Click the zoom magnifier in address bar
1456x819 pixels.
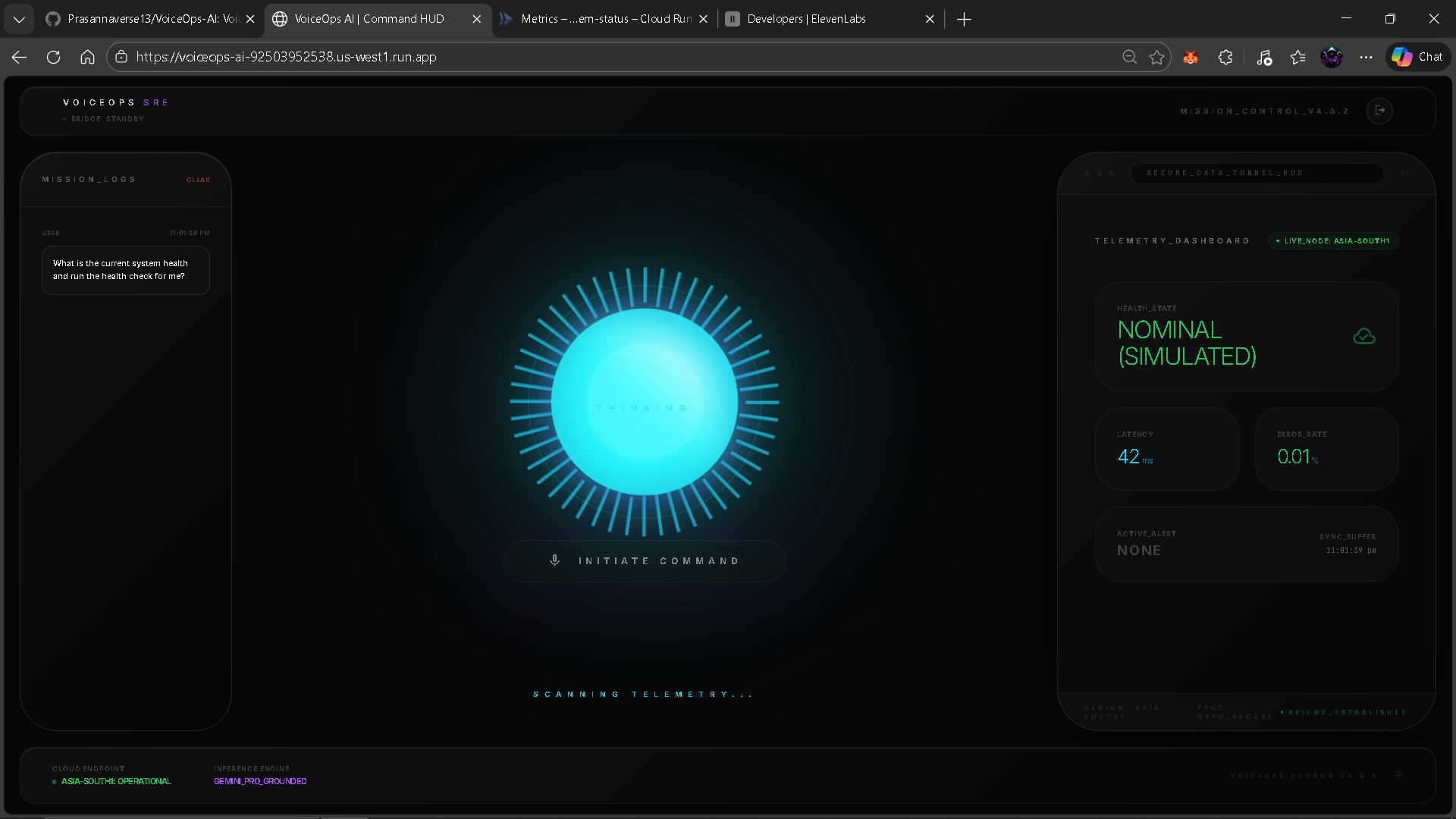[x=1129, y=57]
